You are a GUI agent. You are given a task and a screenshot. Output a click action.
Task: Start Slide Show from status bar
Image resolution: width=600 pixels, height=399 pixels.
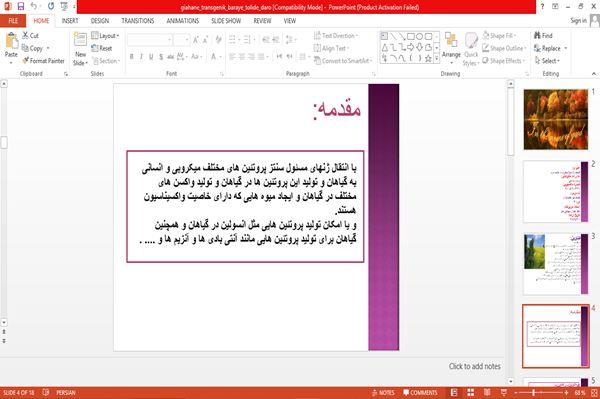point(504,392)
